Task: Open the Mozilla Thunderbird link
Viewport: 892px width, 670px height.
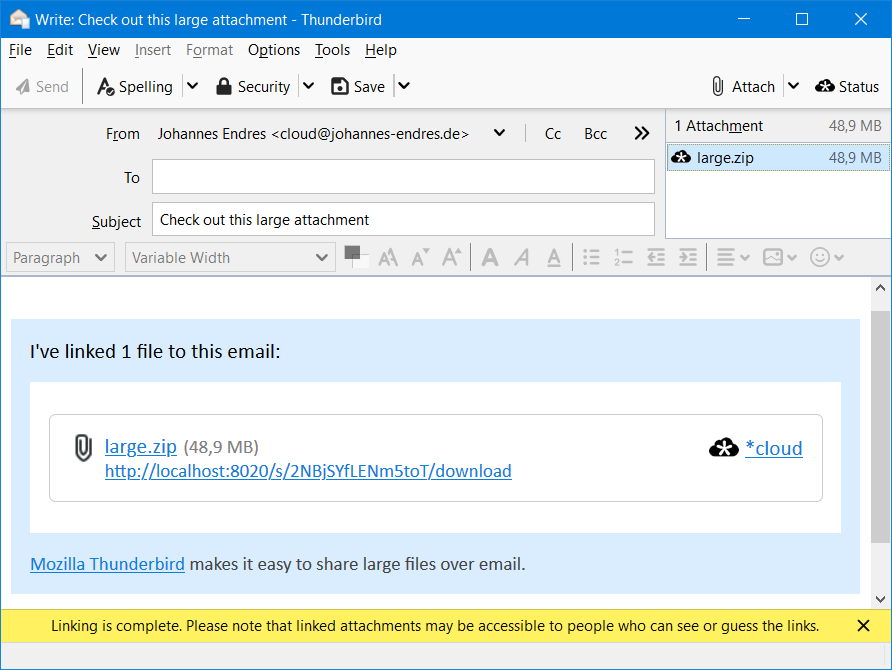Action: point(107,564)
